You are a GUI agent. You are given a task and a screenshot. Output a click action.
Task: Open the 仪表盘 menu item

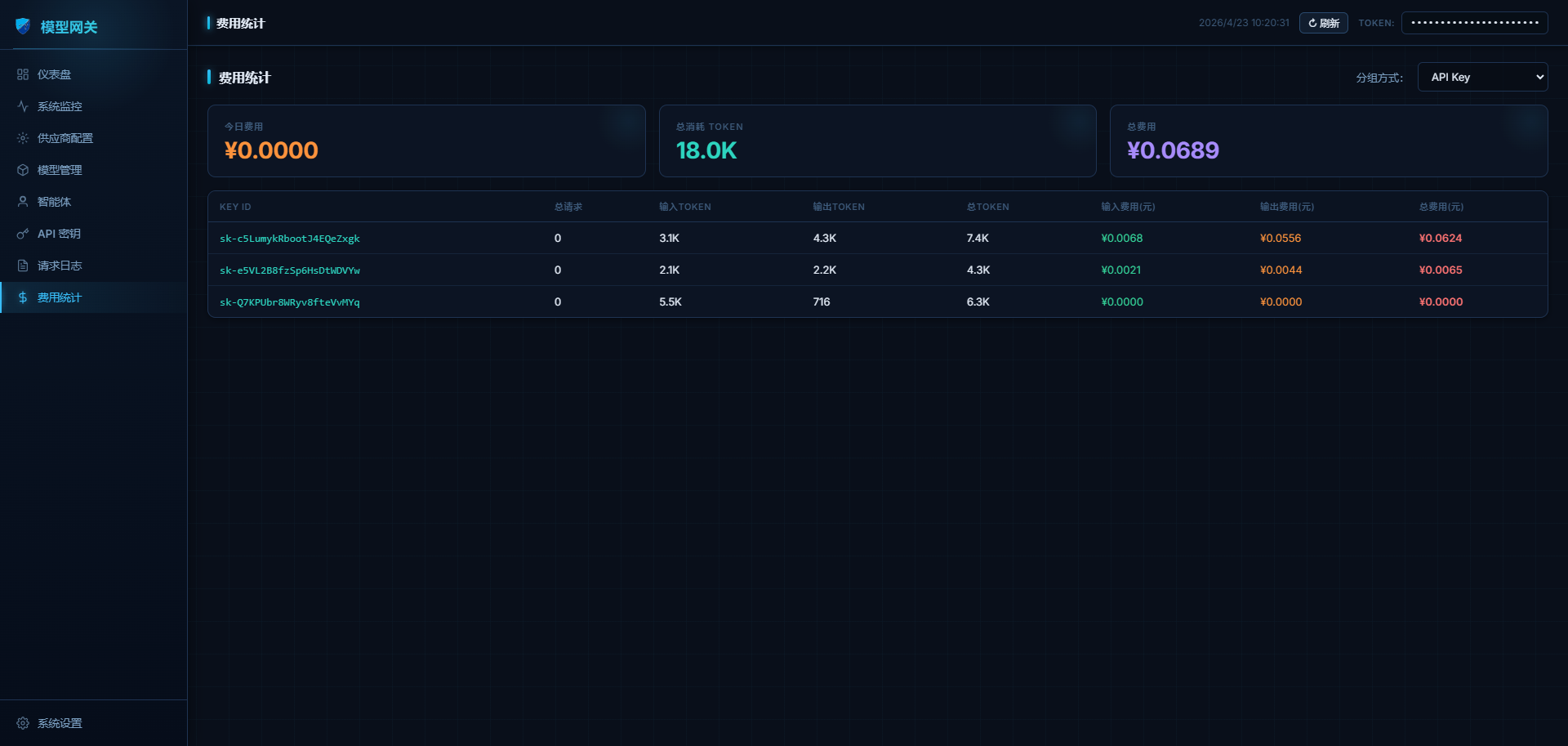[93, 74]
